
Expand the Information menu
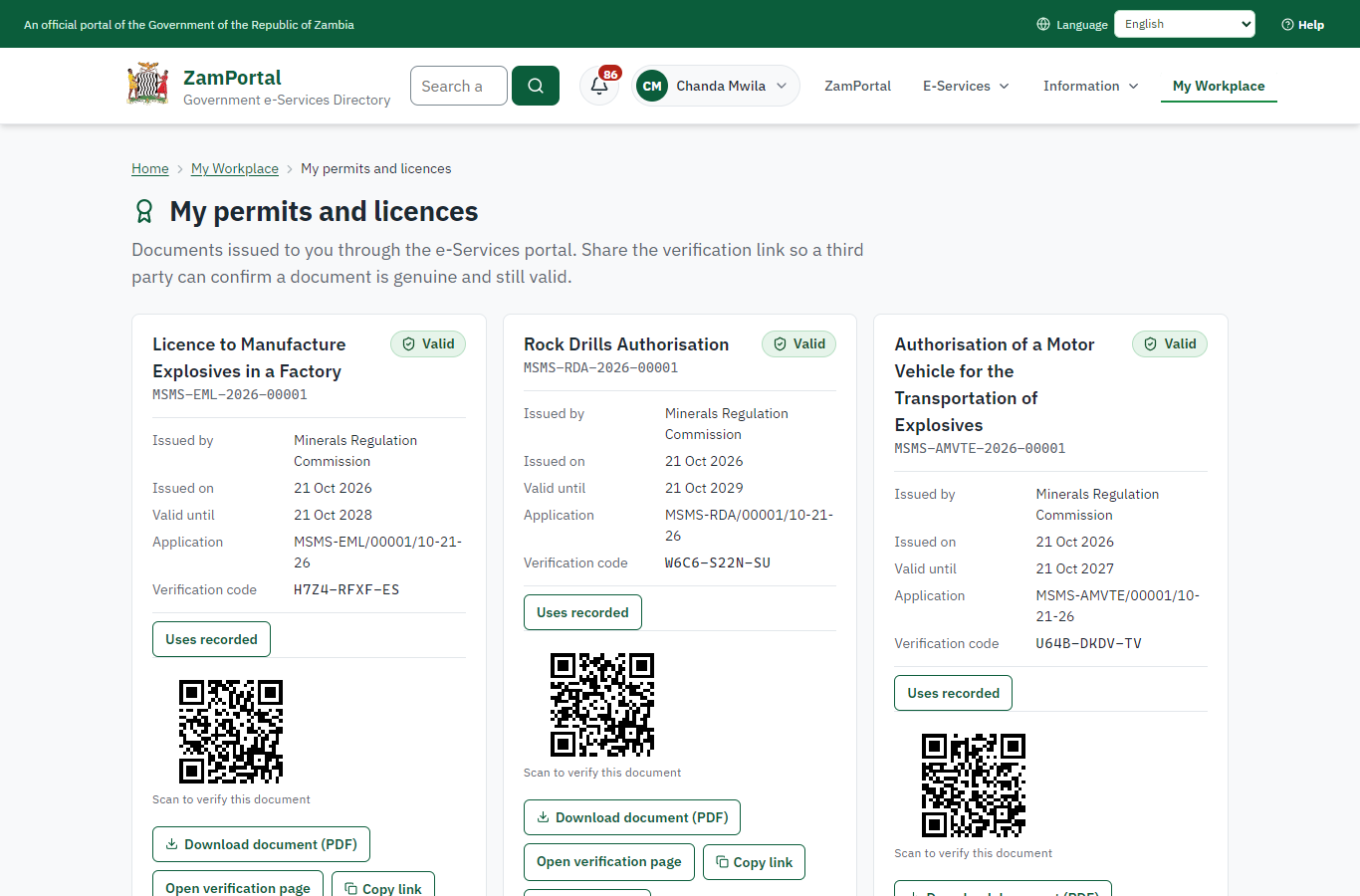(x=1091, y=86)
